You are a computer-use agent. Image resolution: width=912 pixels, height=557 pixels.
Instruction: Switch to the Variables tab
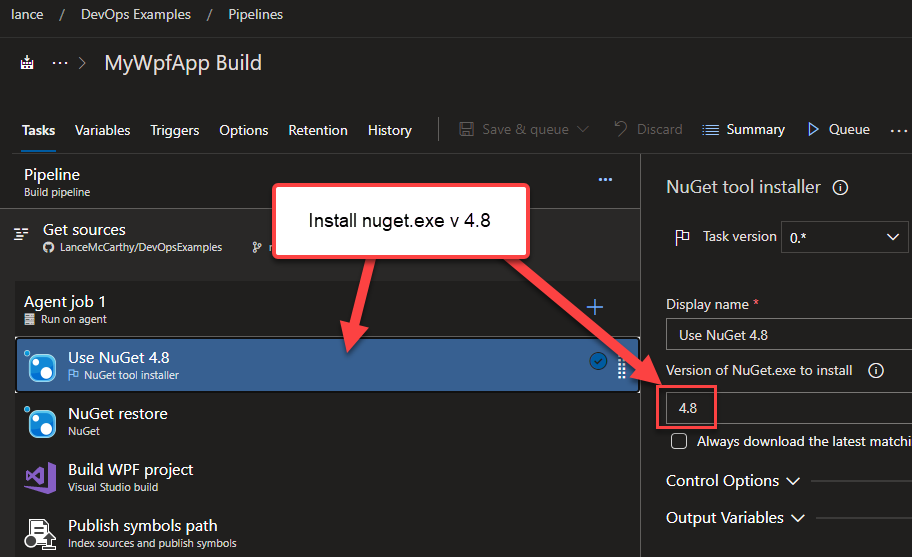pyautogui.click(x=102, y=130)
